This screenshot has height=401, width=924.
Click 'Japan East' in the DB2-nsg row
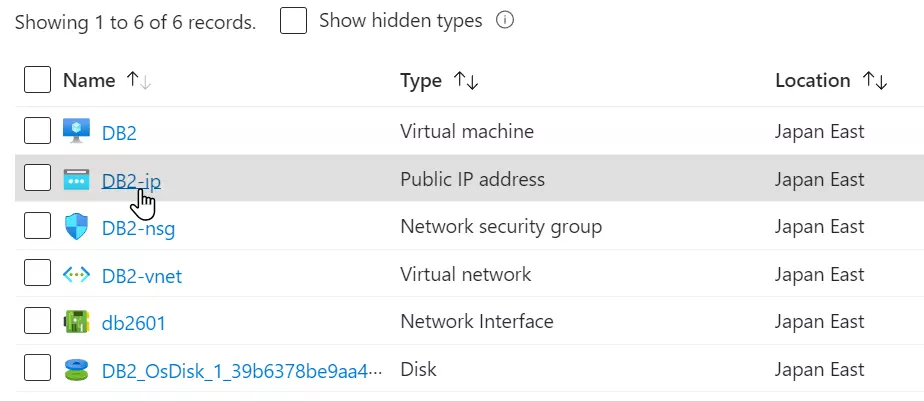click(820, 227)
